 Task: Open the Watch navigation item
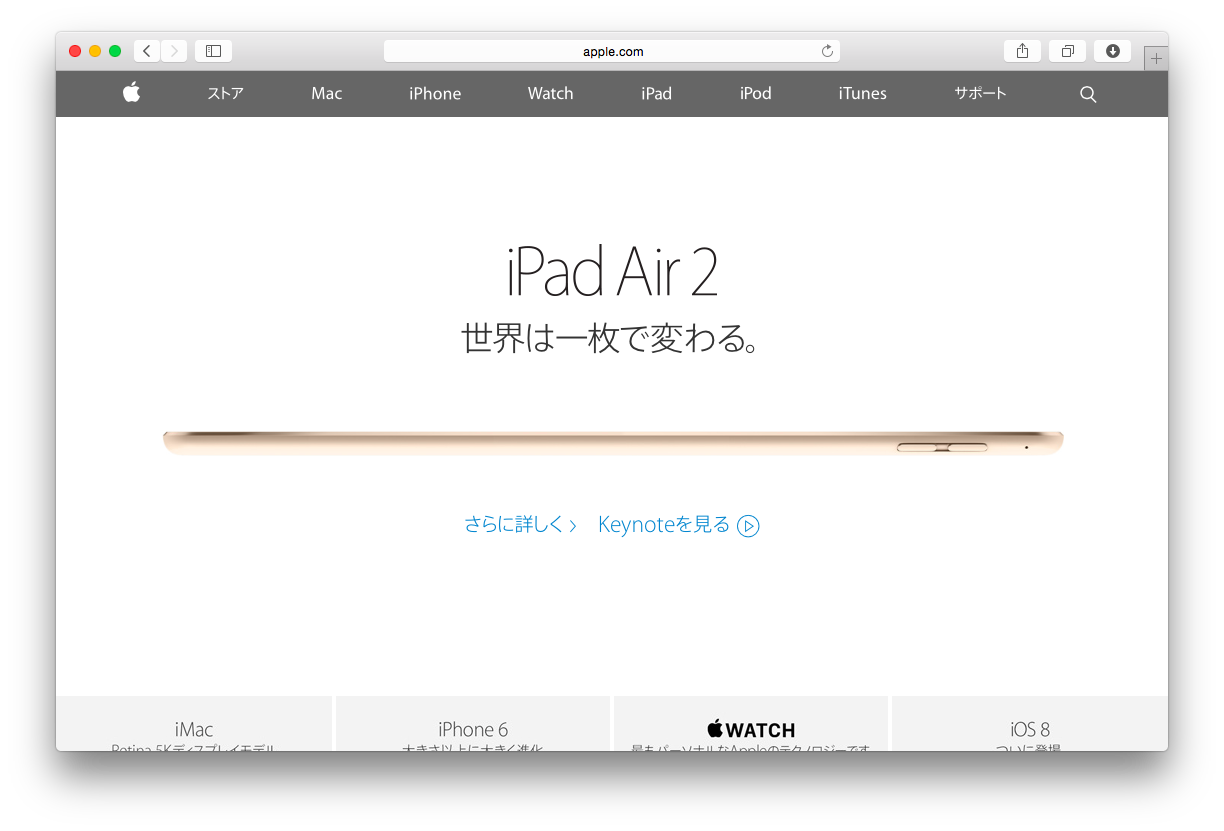coord(550,93)
